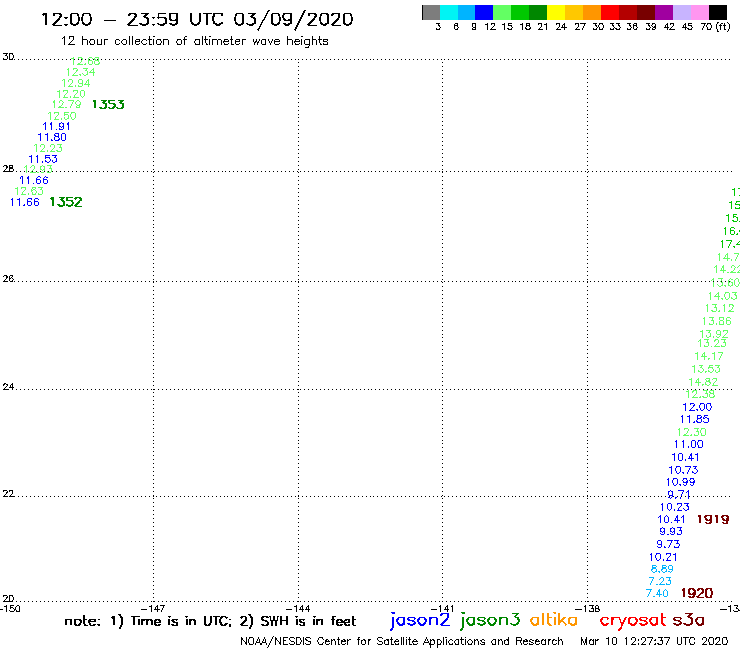
Task: Click the 10.23 wave height value
Action: (x=674, y=507)
